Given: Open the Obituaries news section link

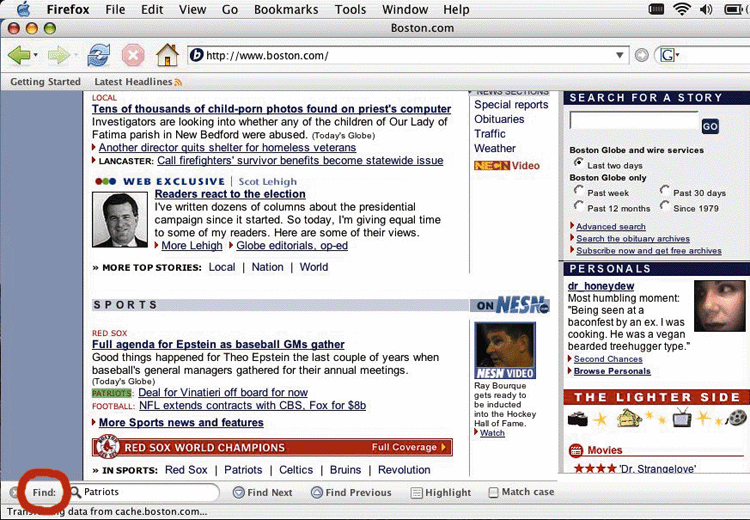Looking at the screenshot, I should click(499, 119).
